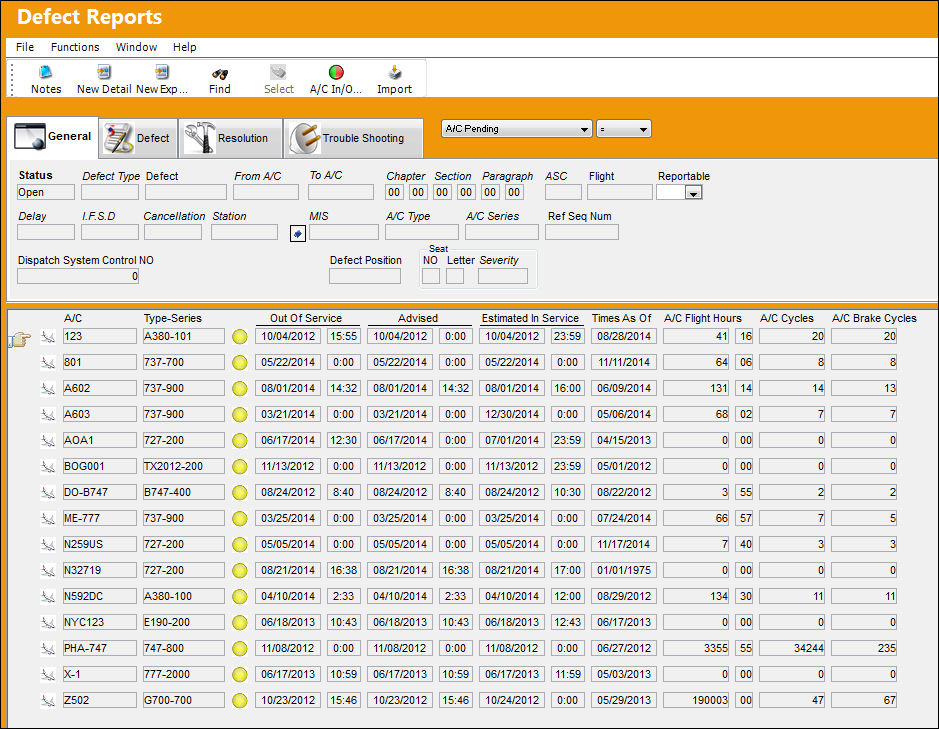Click the aircraft icon for row A602
Screen dimensions: 939x729
click(x=48, y=389)
